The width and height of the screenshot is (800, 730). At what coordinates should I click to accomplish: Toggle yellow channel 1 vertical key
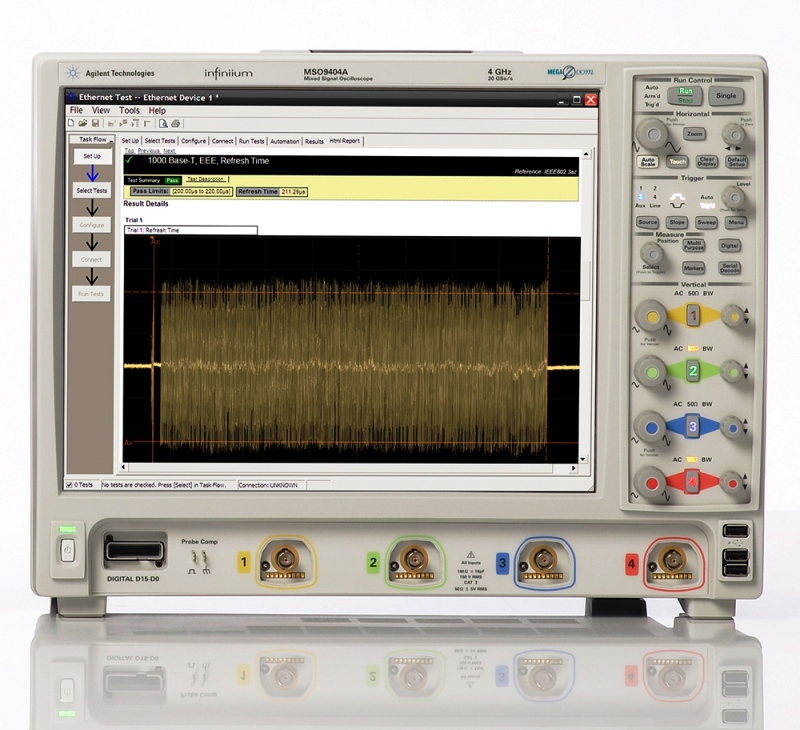[692, 316]
